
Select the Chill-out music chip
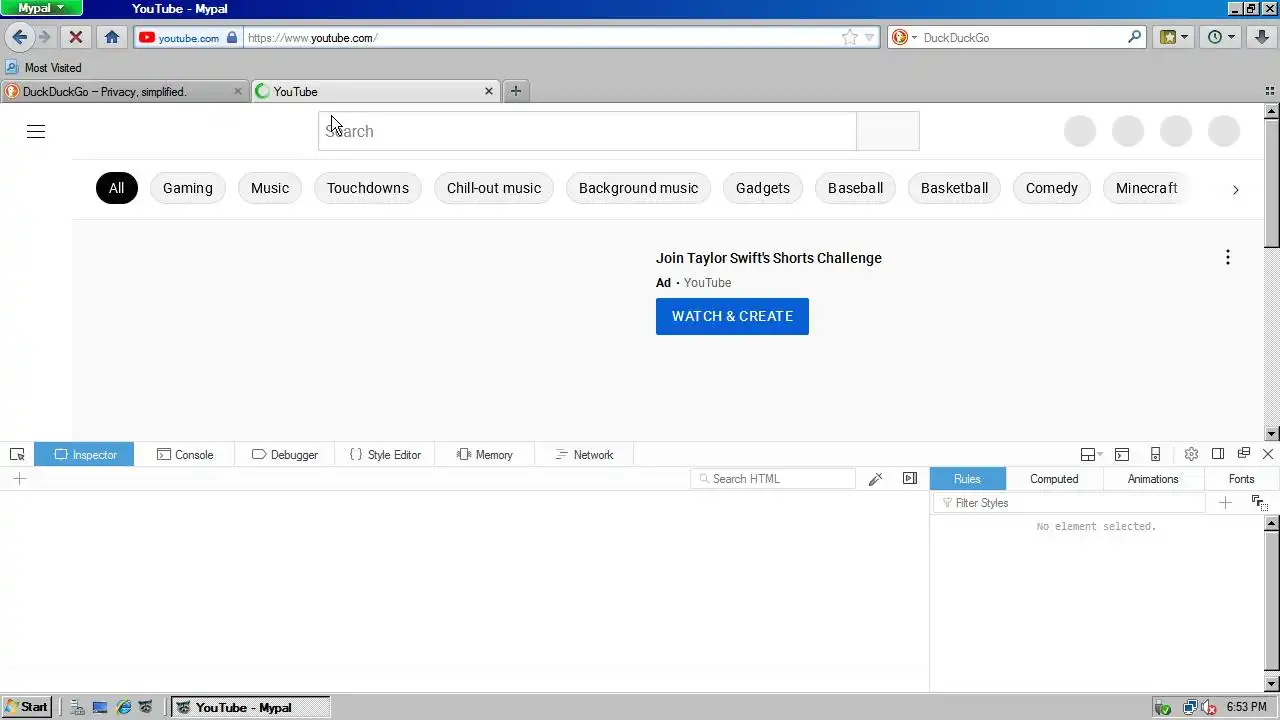click(x=494, y=188)
